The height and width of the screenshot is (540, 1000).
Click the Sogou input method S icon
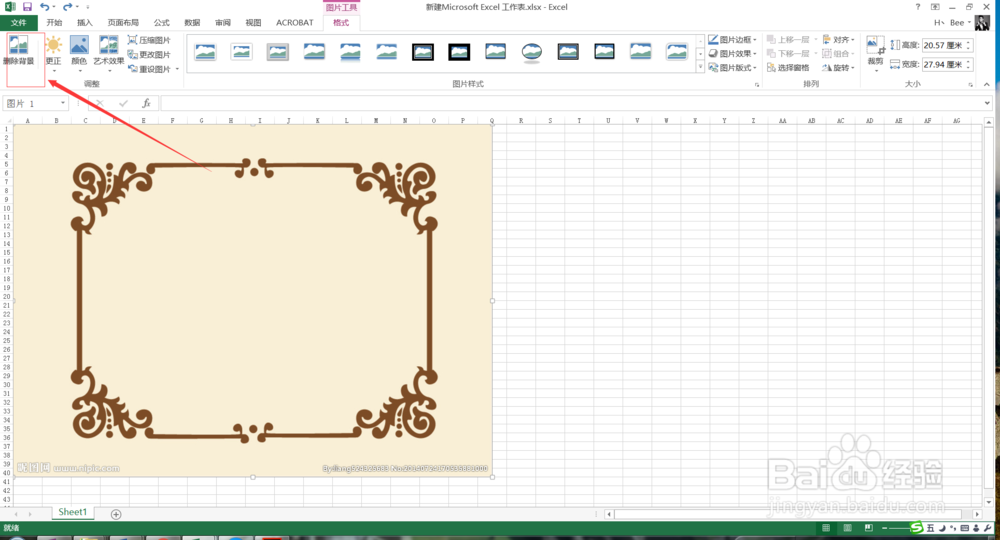(916, 527)
